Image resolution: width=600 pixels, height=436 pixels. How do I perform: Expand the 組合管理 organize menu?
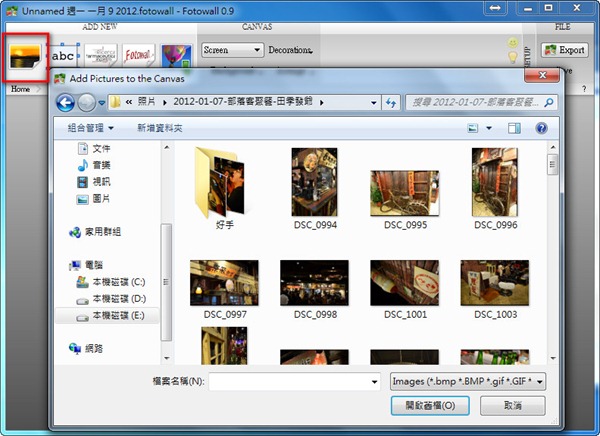coord(91,128)
